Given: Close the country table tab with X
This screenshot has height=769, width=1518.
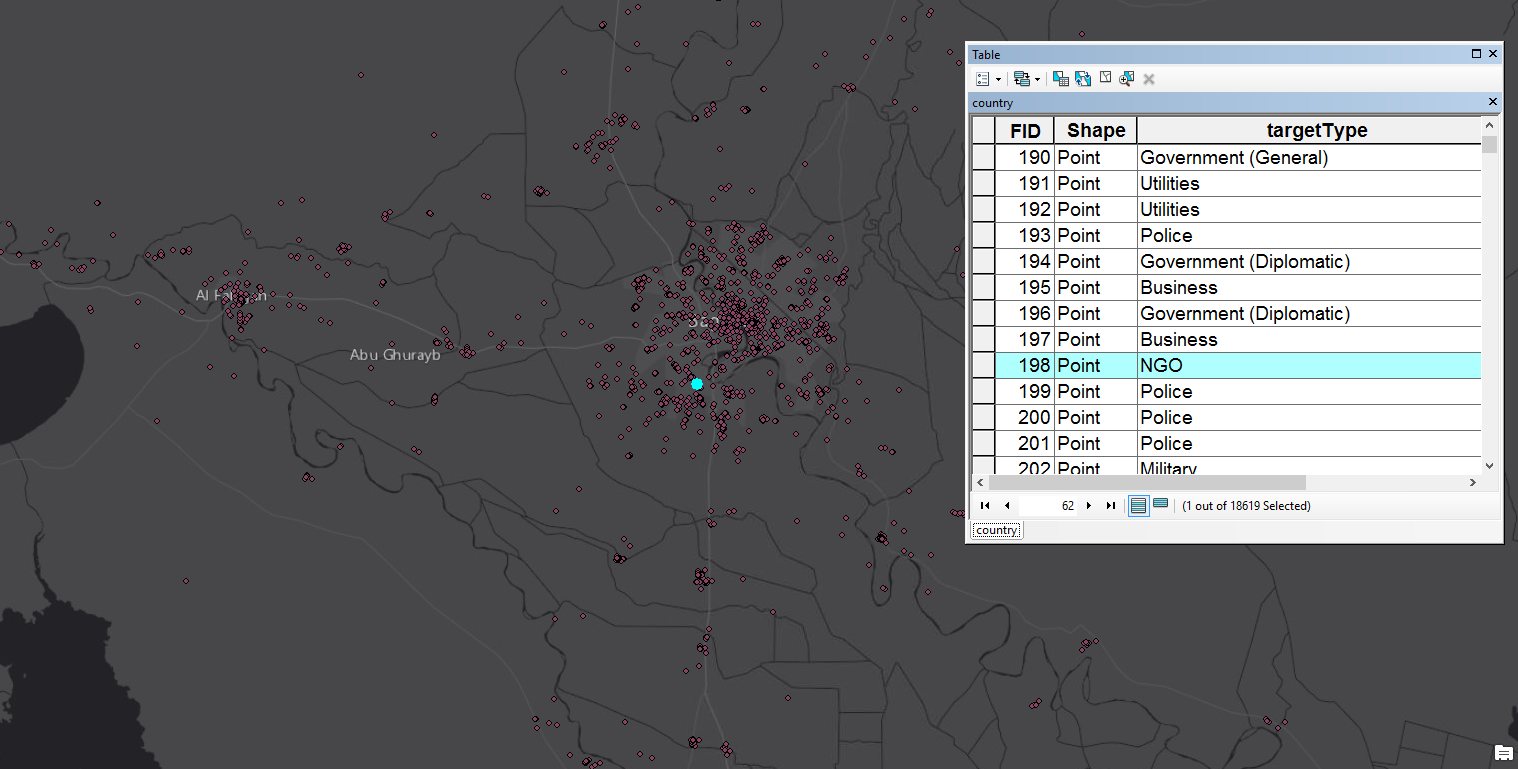Looking at the screenshot, I should coord(1493,102).
